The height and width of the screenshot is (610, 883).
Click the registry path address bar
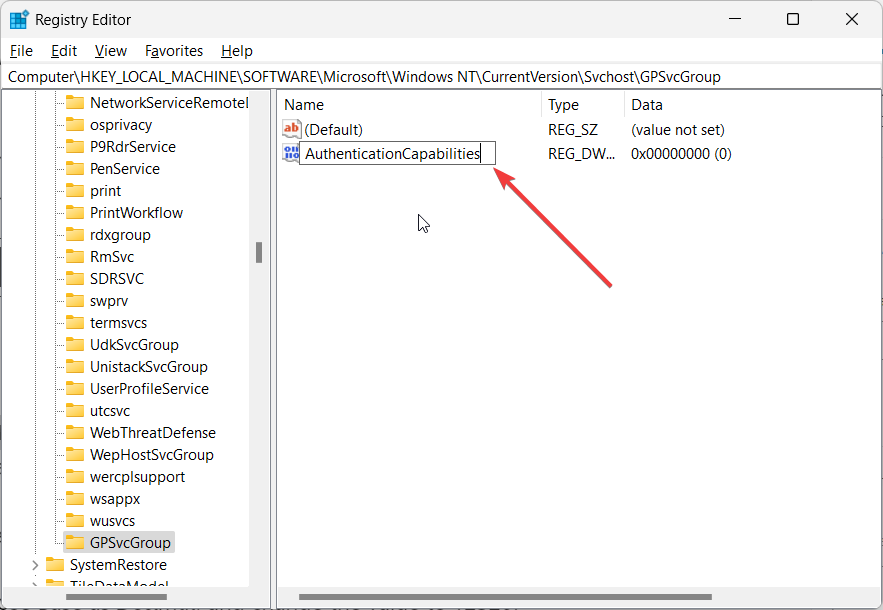click(x=442, y=77)
